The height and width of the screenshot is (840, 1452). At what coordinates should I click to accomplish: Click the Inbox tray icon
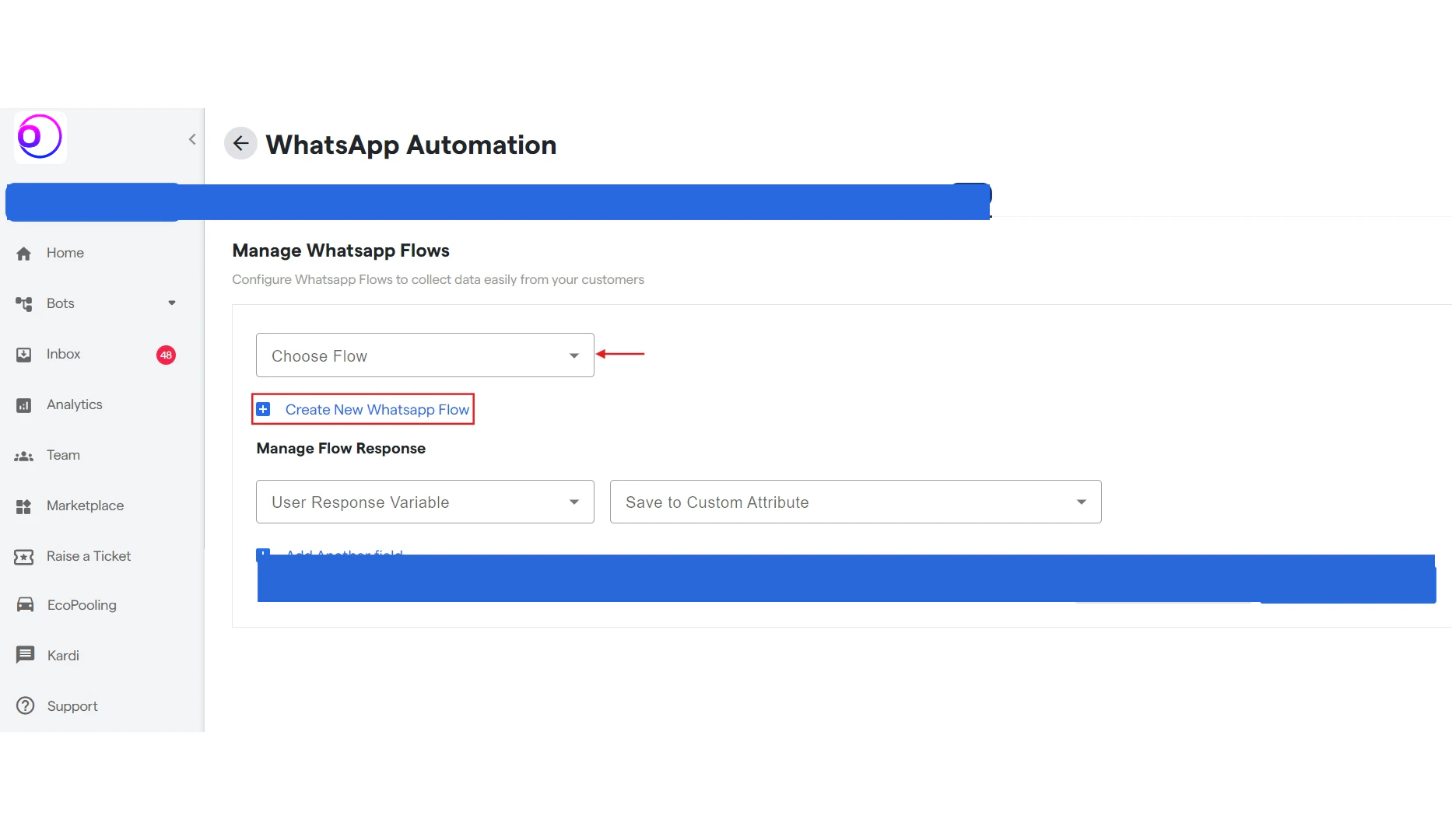(24, 355)
